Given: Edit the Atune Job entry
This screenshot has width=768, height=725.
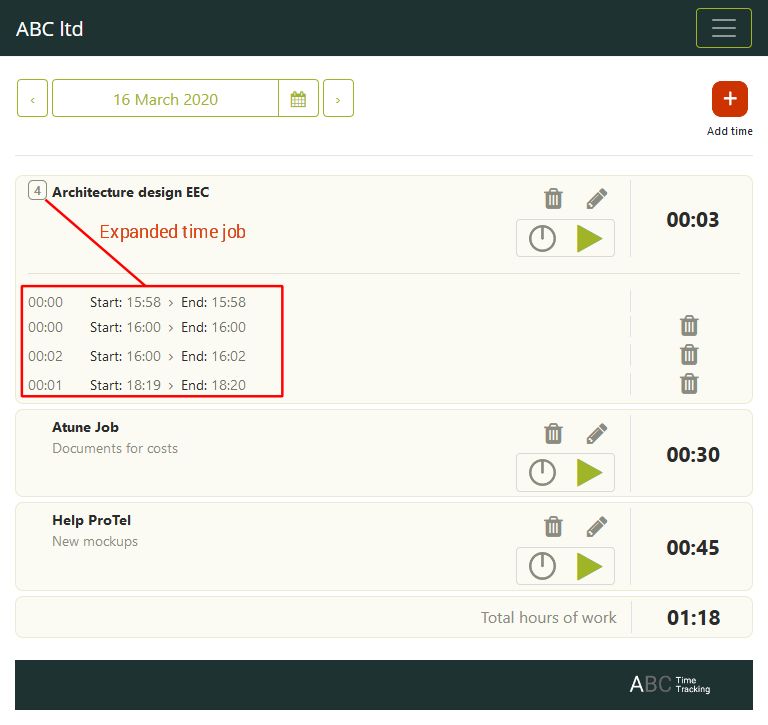Looking at the screenshot, I should (x=597, y=434).
